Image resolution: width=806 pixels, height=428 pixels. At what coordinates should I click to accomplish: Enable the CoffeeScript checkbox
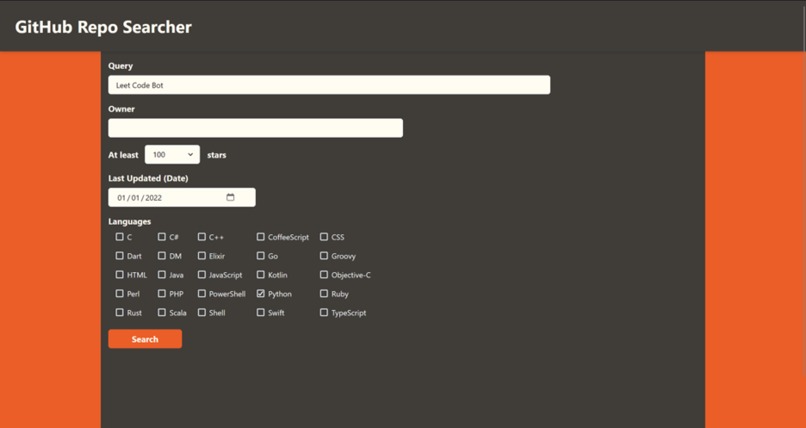[261, 237]
